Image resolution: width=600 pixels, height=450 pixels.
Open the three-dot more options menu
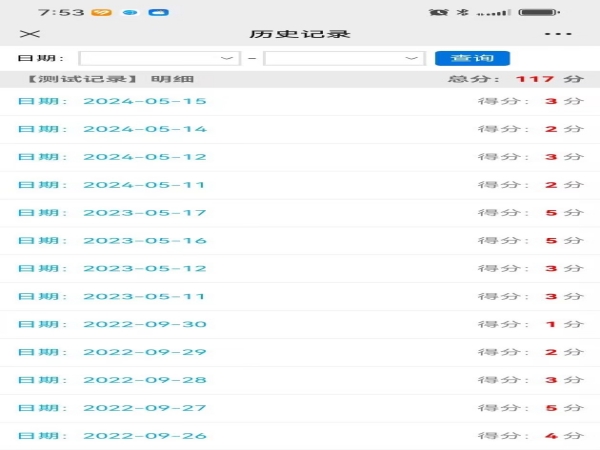click(558, 34)
